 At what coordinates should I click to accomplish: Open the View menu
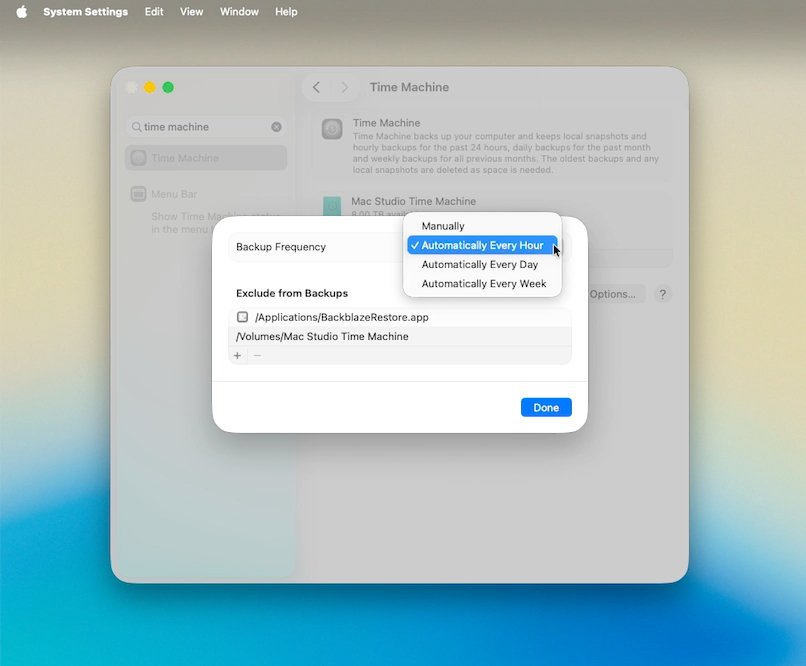191,12
